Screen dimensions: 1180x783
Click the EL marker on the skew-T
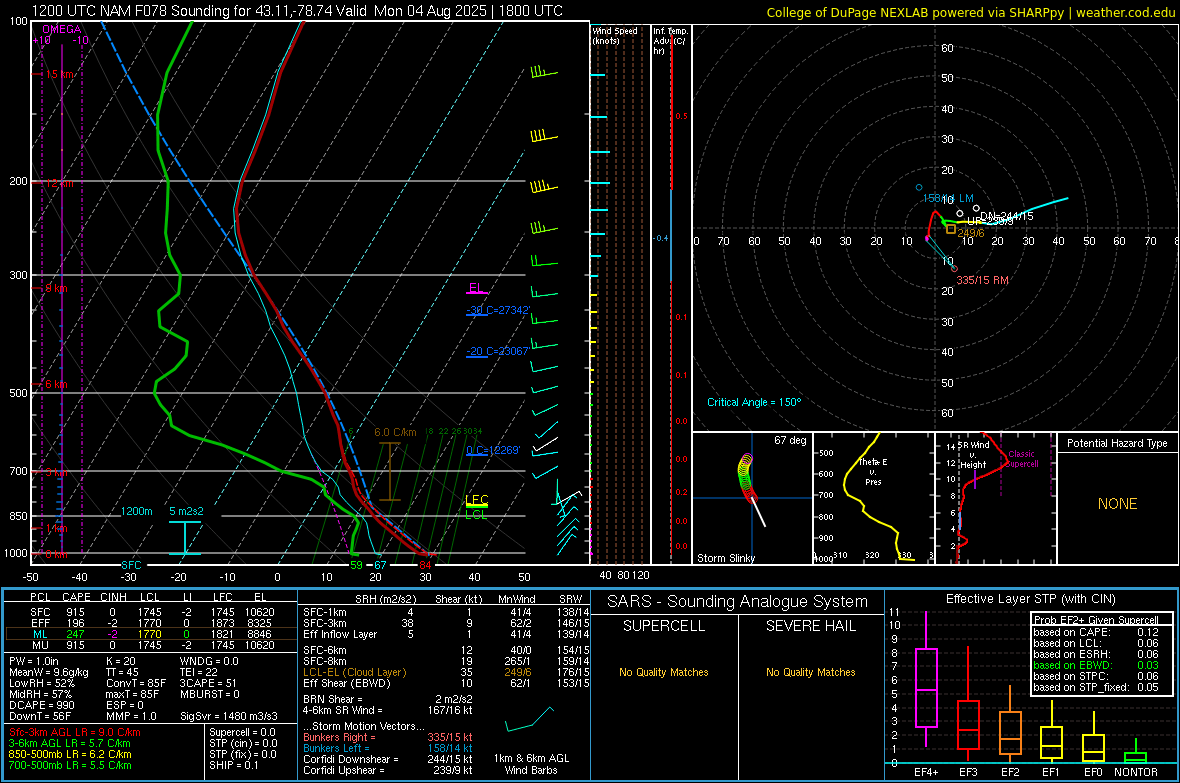coord(475,288)
